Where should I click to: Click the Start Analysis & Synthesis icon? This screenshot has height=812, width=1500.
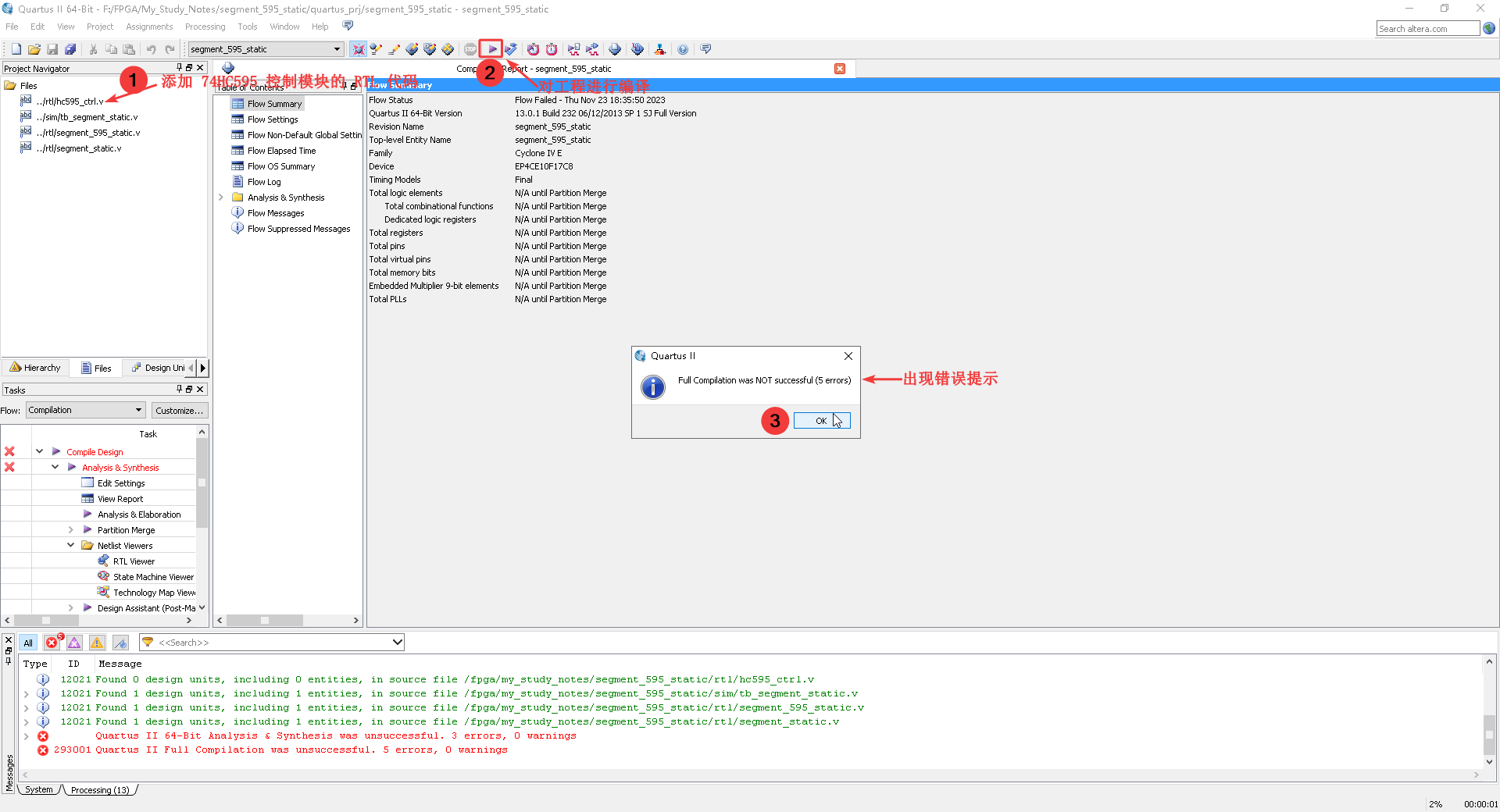511,49
